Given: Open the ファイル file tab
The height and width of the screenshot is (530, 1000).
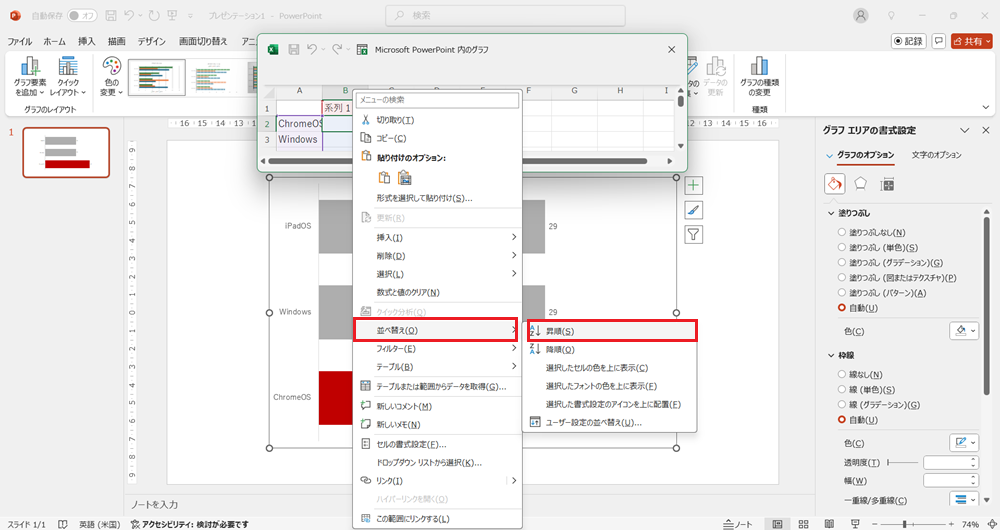Looking at the screenshot, I should point(19,41).
